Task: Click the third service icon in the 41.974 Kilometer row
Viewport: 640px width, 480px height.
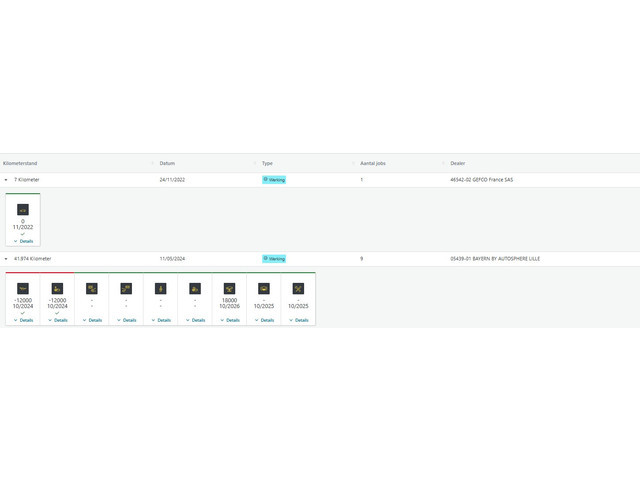Action: [92, 288]
